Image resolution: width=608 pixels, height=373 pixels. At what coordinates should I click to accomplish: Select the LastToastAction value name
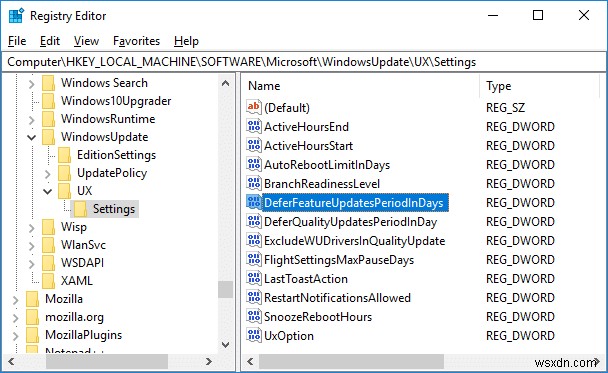306,279
